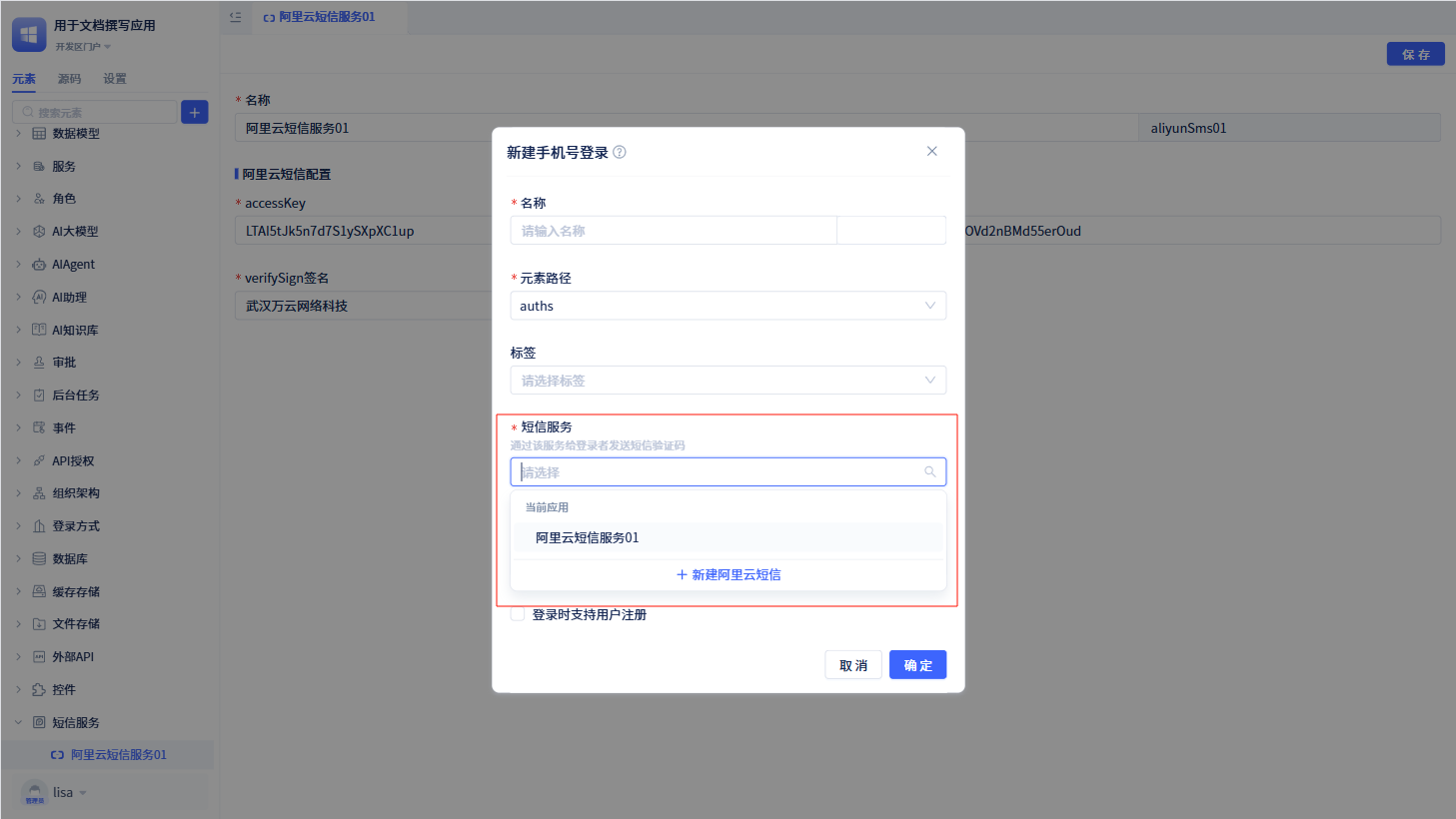This screenshot has height=819, width=1456.
Task: Expand the 服务 tree node arrow
Action: point(18,167)
